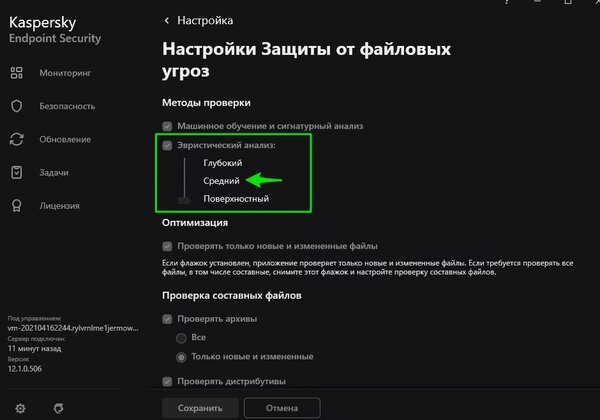Click the Обновление refresh arrows icon

(x=16, y=139)
